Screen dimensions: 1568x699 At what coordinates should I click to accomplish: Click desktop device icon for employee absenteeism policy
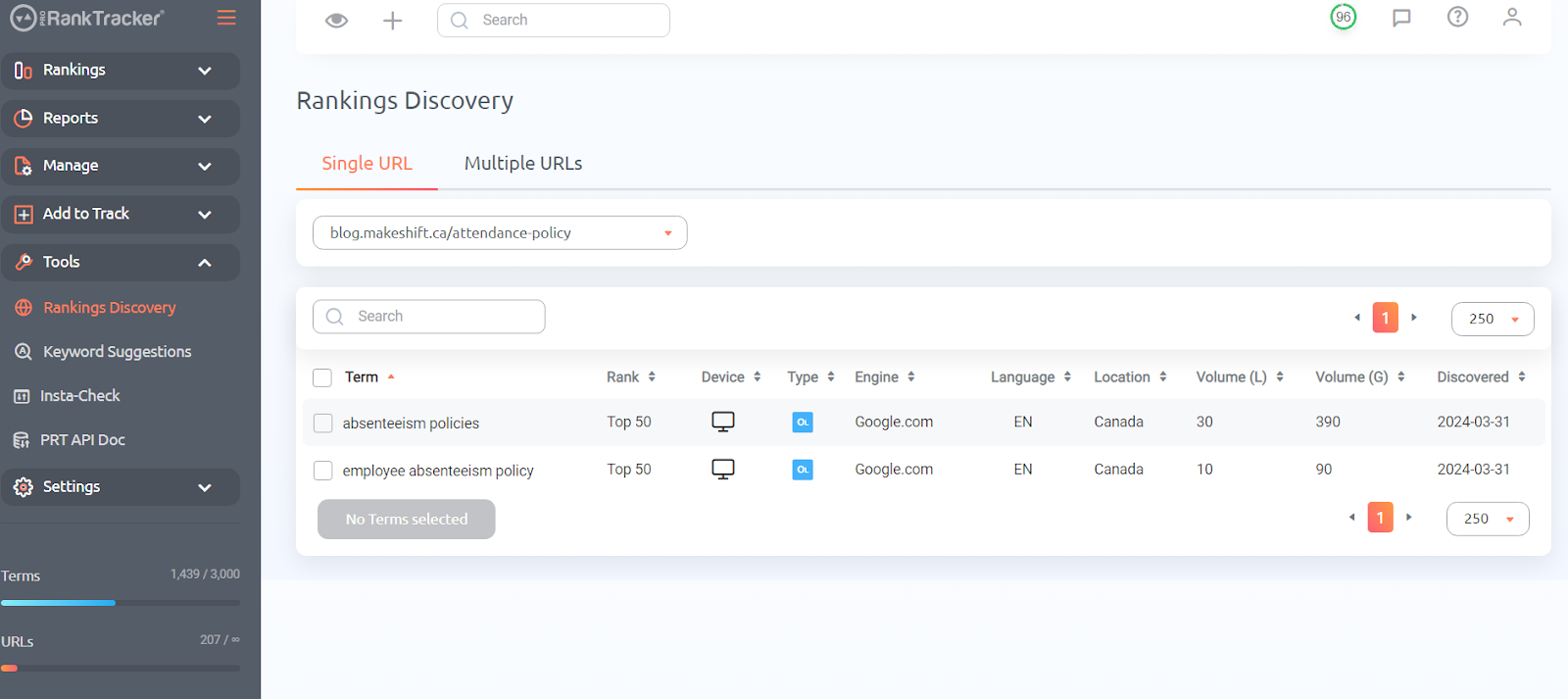(723, 470)
